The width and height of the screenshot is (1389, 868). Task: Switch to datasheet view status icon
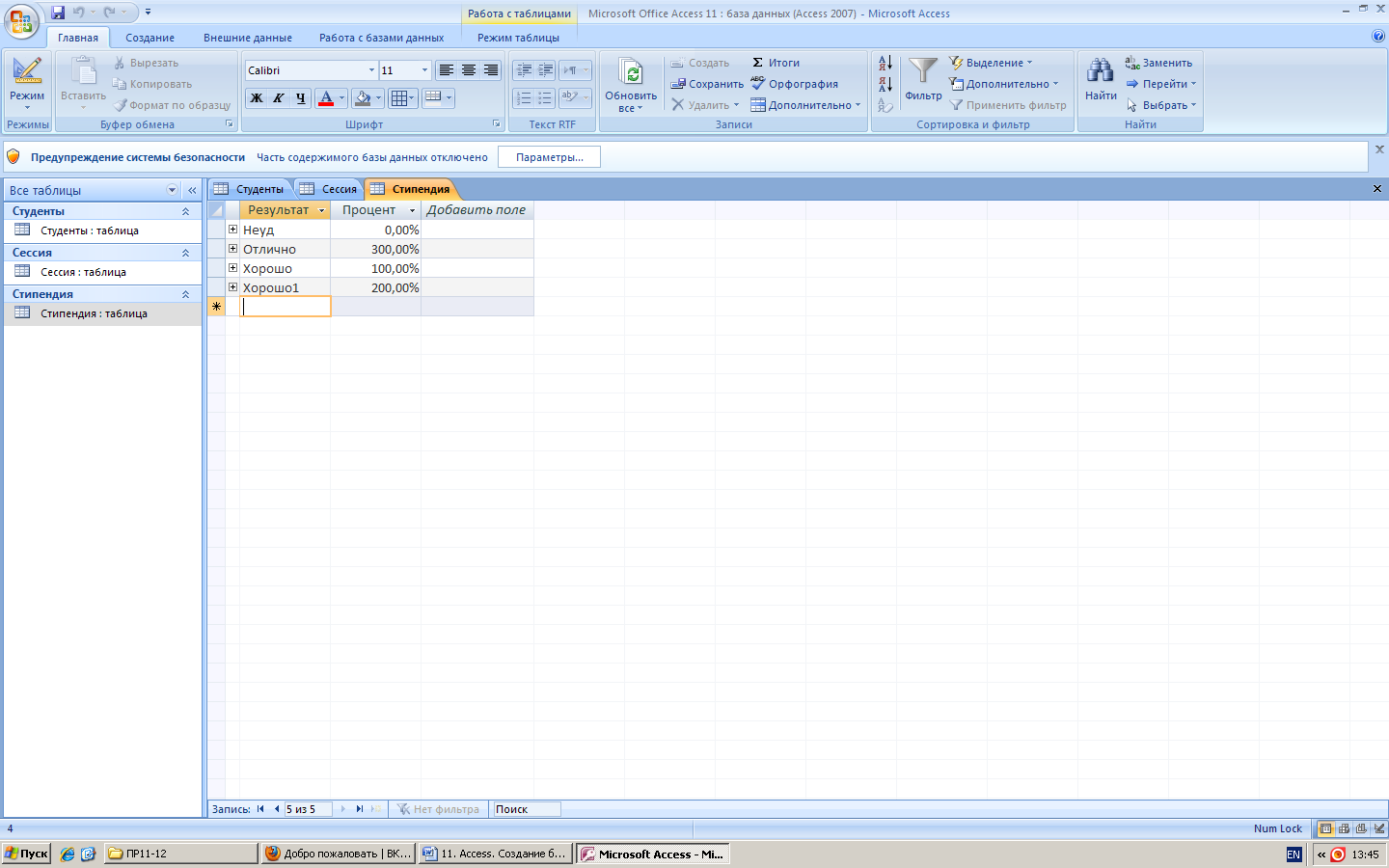[x=1325, y=828]
